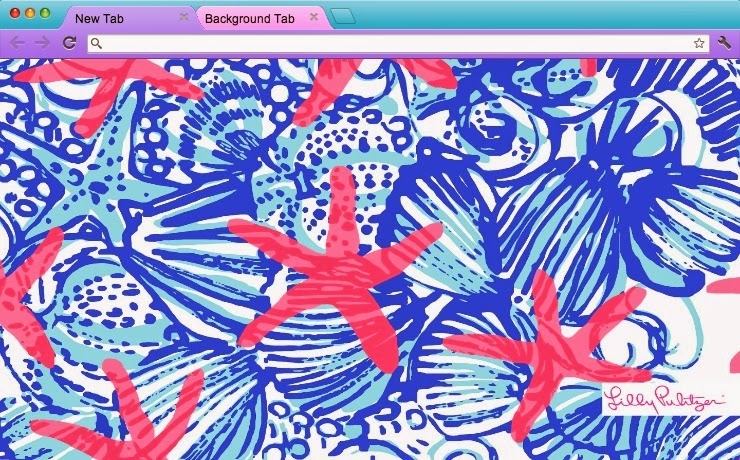Viewport: 740px width, 460px height.
Task: Close the Background Tab
Action: (314, 17)
